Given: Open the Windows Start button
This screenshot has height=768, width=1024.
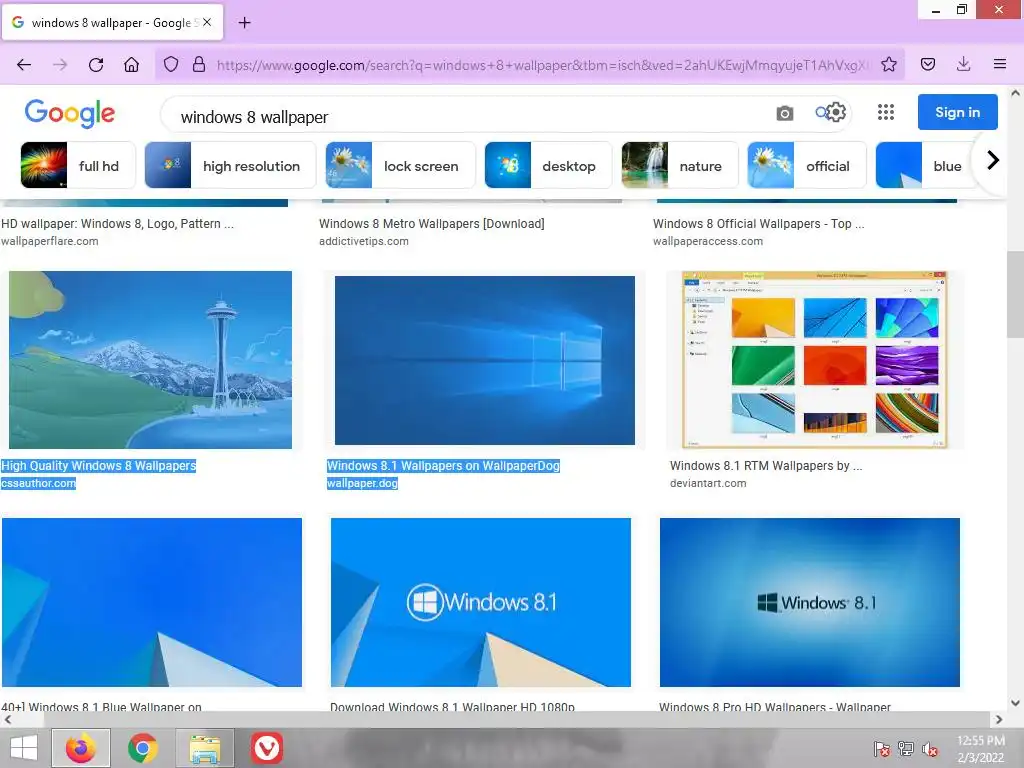Looking at the screenshot, I should [24, 748].
